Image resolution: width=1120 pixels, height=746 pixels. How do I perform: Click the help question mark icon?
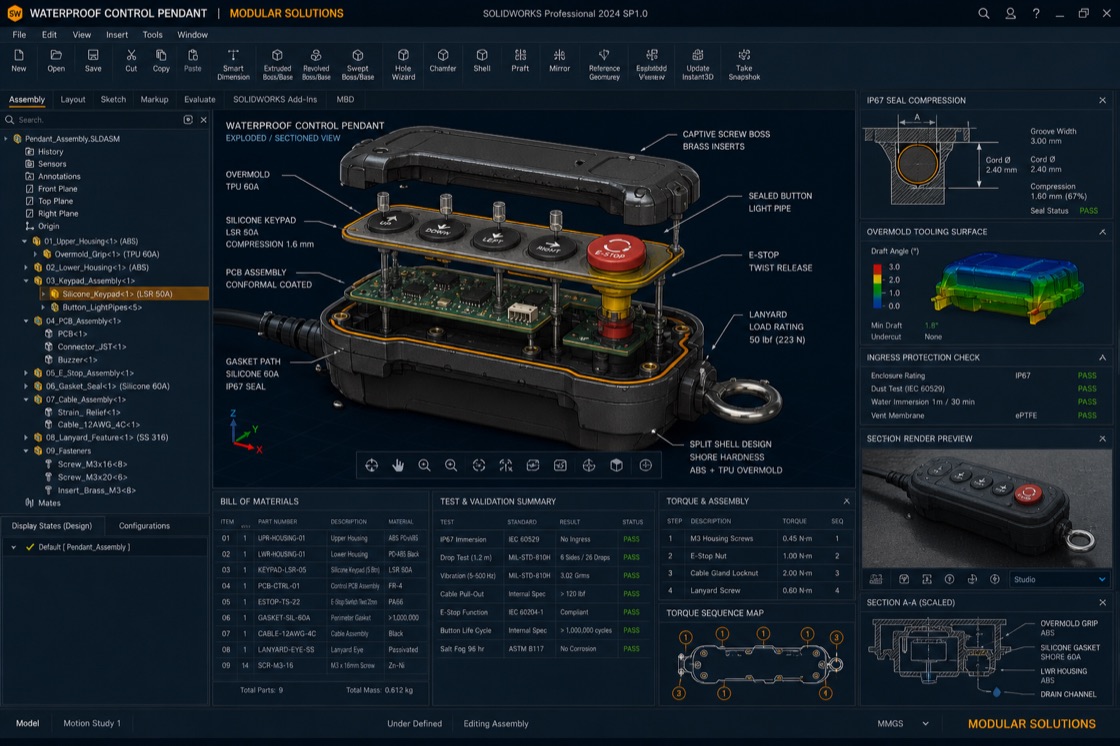coord(1036,14)
